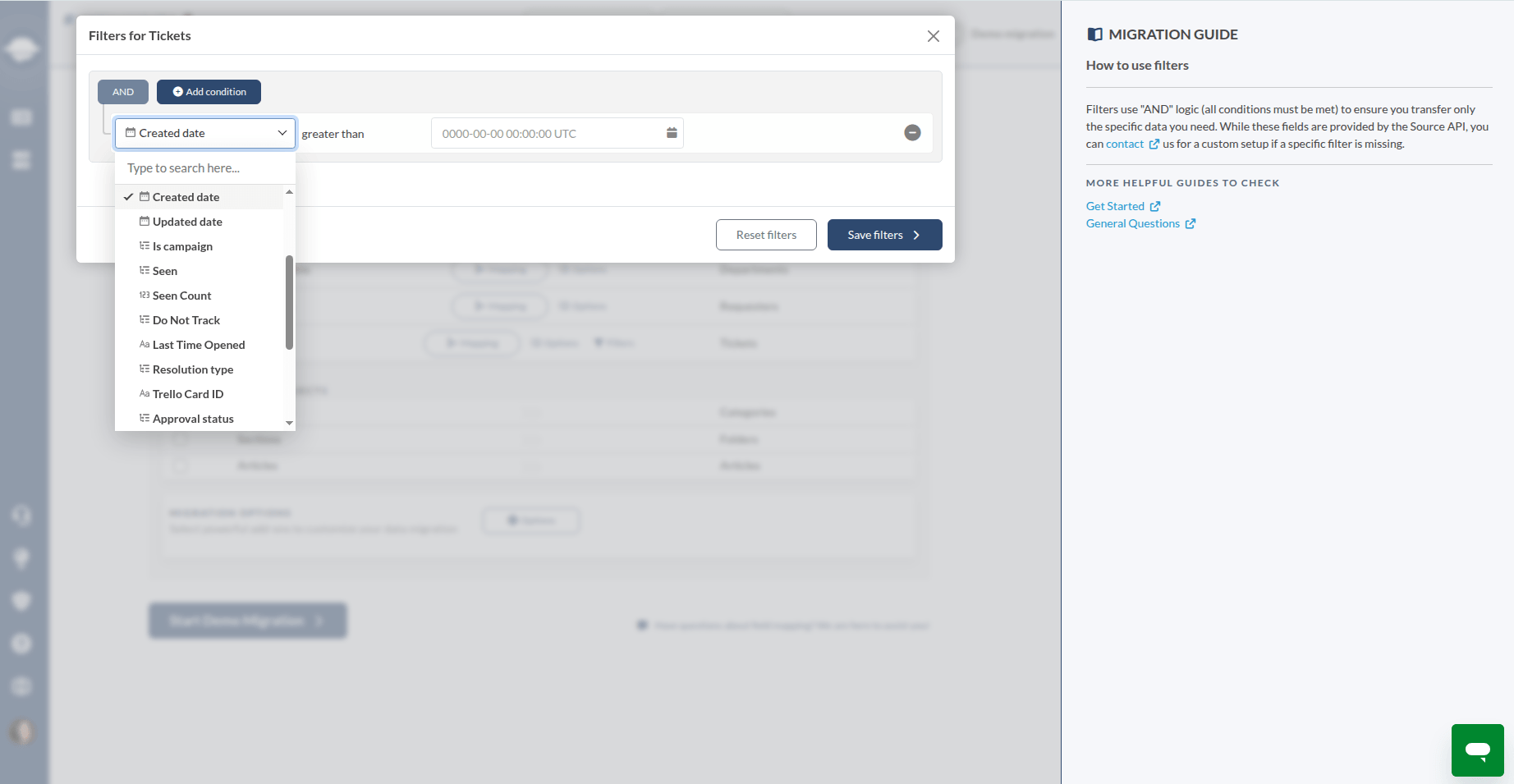Click the dropdown list scroll up arrow
The width and height of the screenshot is (1514, 784).
click(x=289, y=191)
